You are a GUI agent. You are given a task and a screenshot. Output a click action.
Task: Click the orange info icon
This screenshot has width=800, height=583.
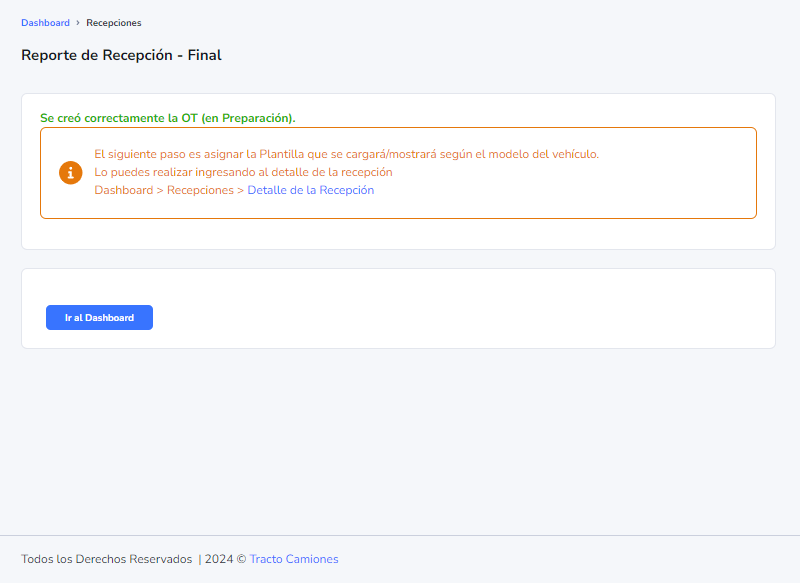70,172
